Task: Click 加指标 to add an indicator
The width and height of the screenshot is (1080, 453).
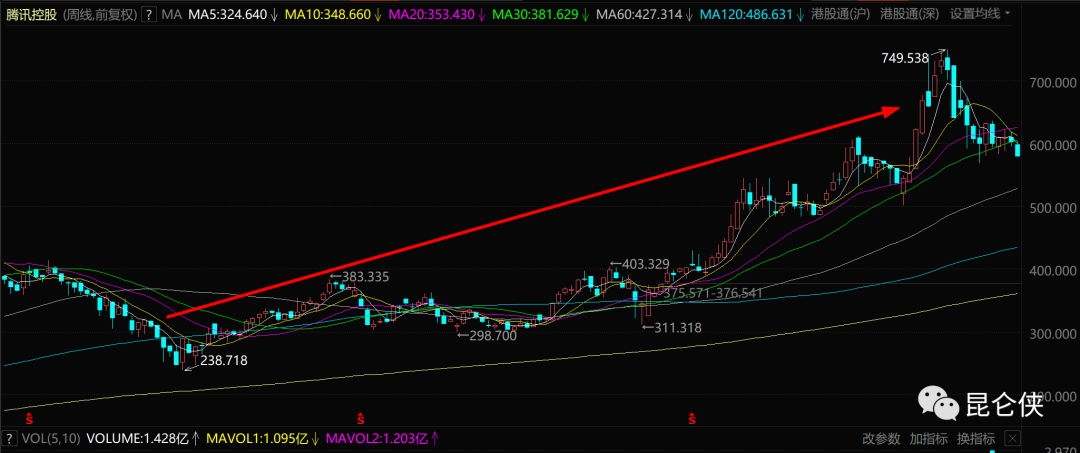Action: point(929,439)
